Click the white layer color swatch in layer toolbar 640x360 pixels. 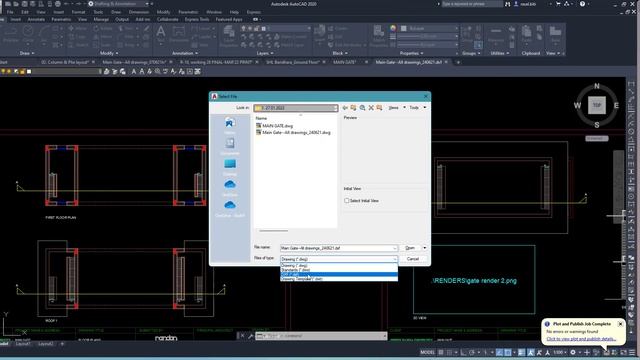(x=29, y=71)
